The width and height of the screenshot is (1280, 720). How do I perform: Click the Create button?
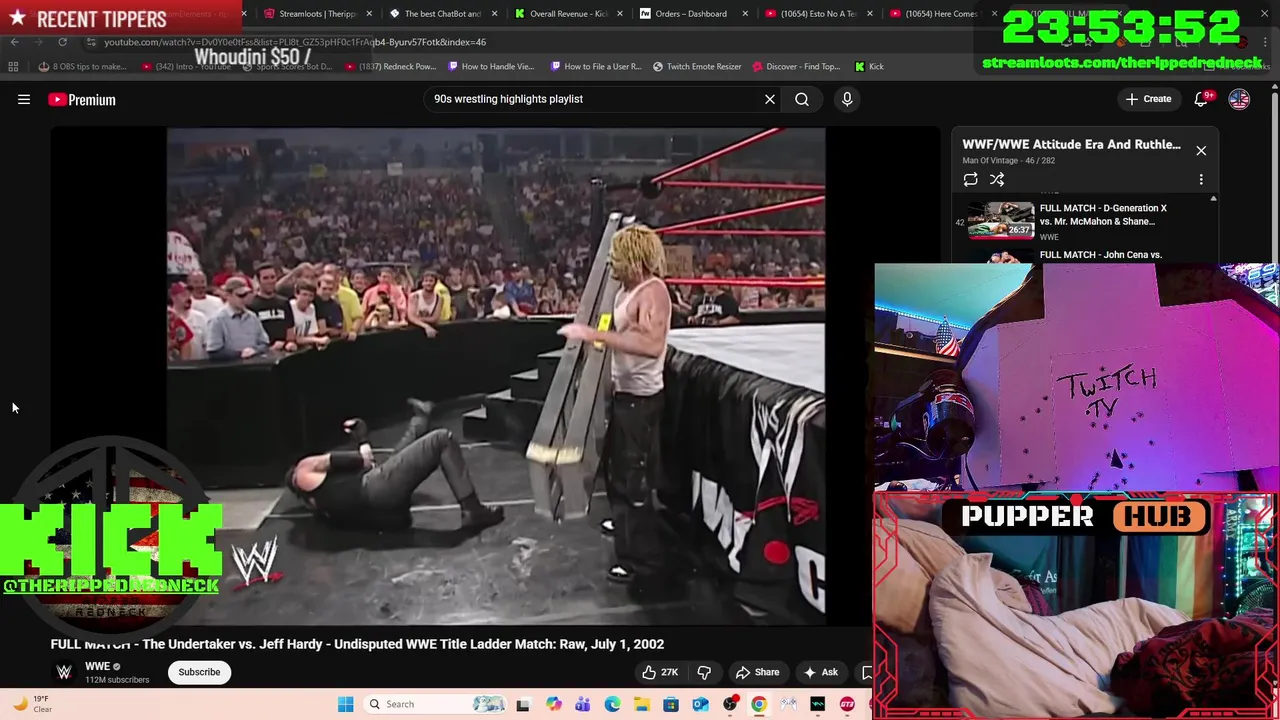pos(1147,99)
